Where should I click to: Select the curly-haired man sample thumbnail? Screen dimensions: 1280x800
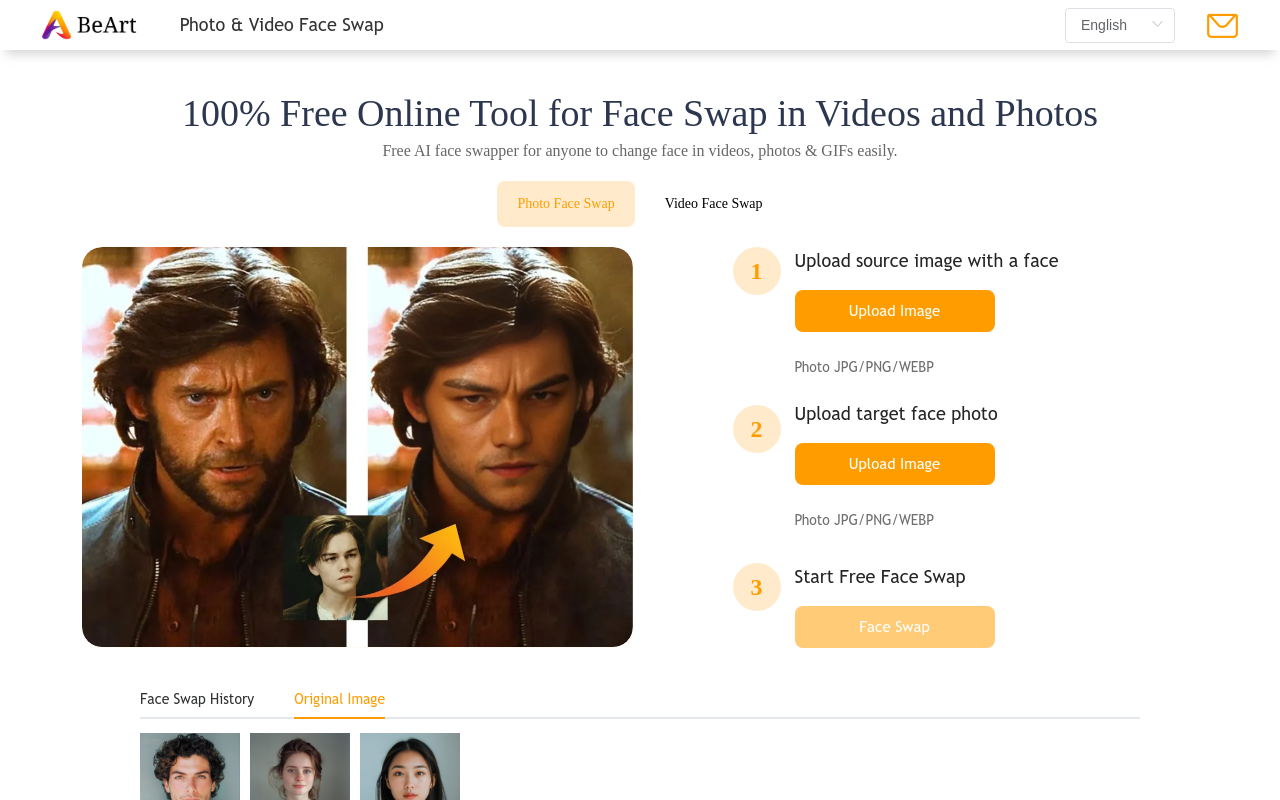190,767
